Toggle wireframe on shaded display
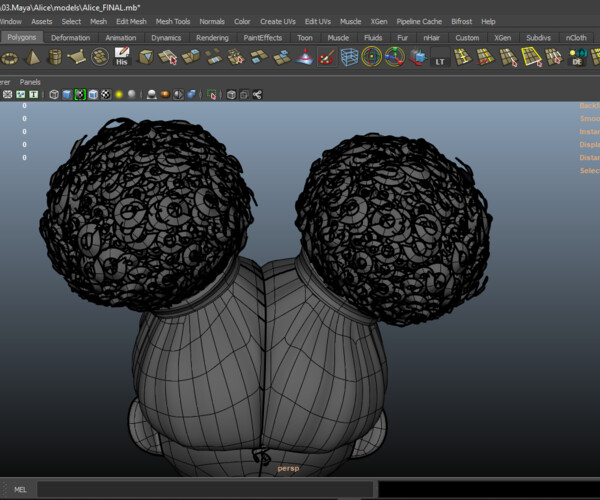600x500 pixels. (93, 94)
